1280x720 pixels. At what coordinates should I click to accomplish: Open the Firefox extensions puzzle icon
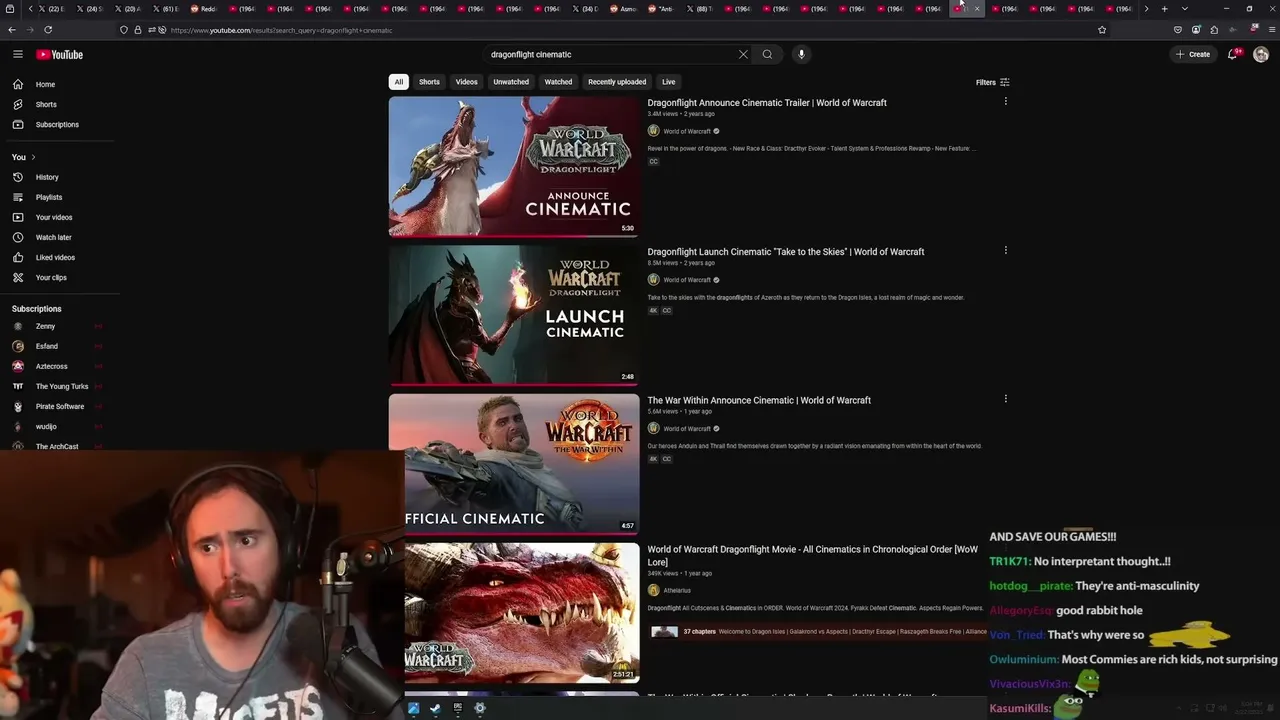(x=1214, y=30)
